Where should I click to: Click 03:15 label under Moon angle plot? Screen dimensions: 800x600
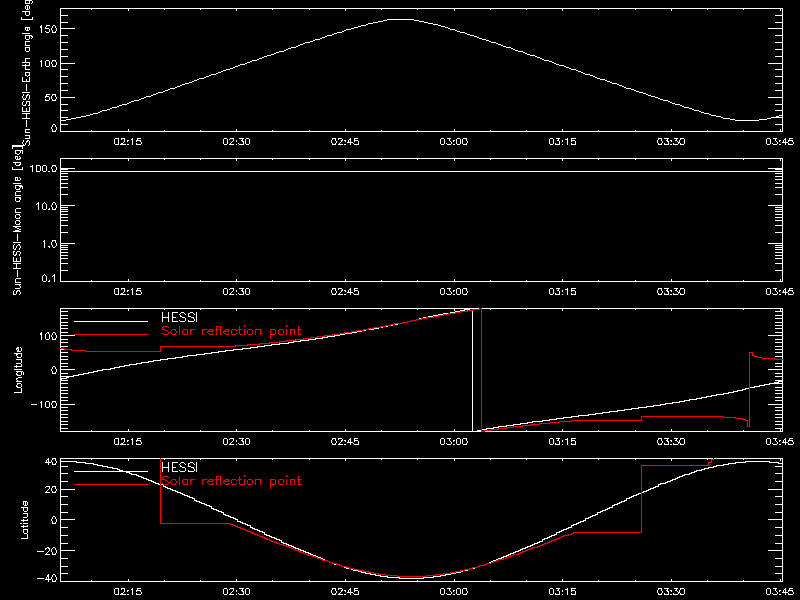[562, 291]
